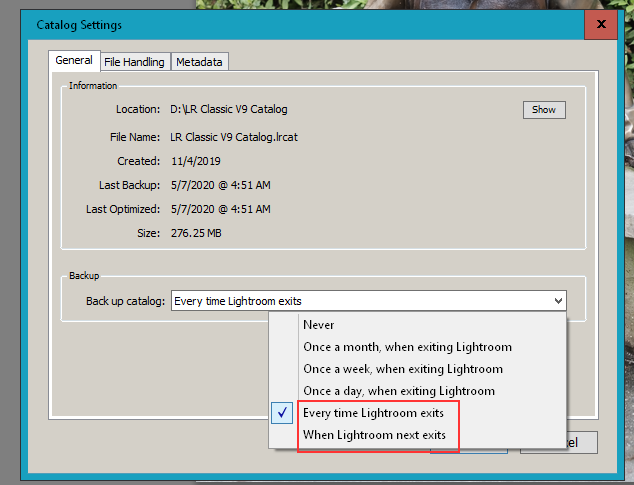Open the Back up catalog dropdown arrow

pyautogui.click(x=558, y=301)
